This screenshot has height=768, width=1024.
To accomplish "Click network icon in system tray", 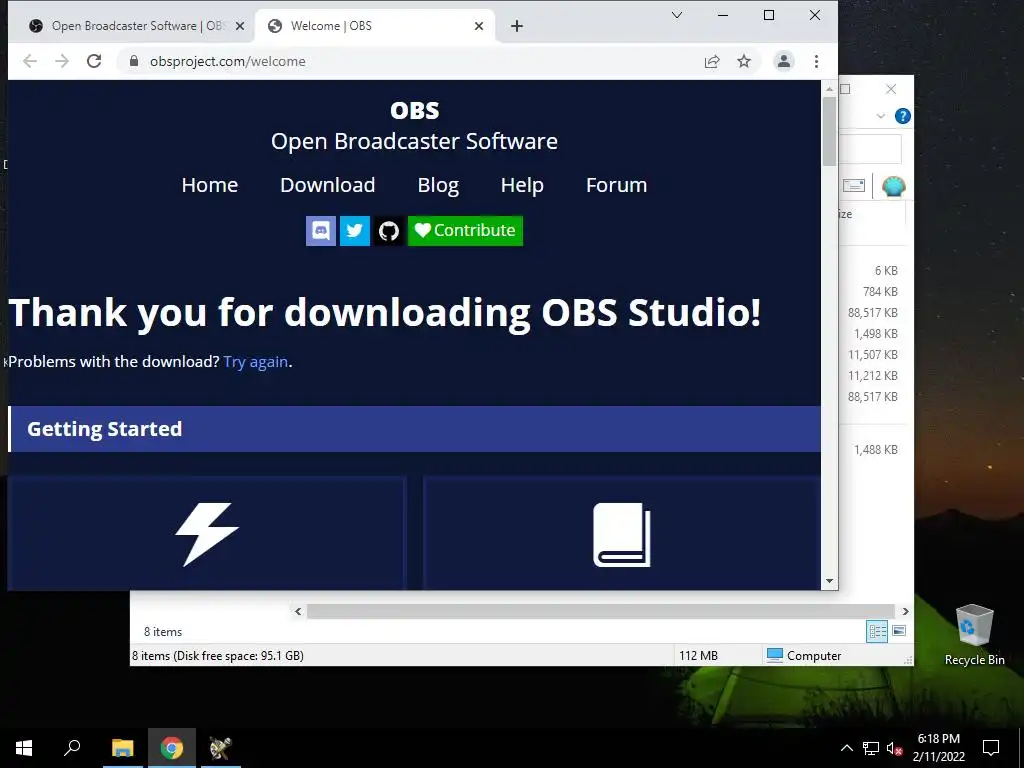I will pyautogui.click(x=871, y=748).
